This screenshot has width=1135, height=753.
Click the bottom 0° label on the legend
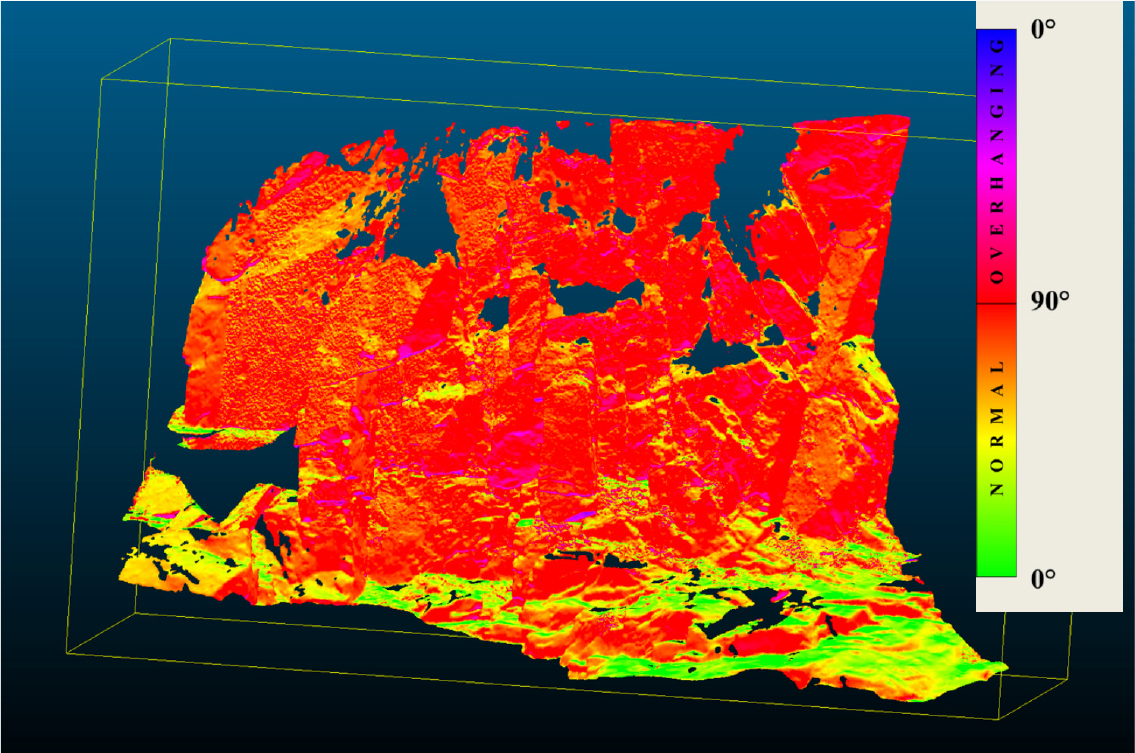point(1043,579)
